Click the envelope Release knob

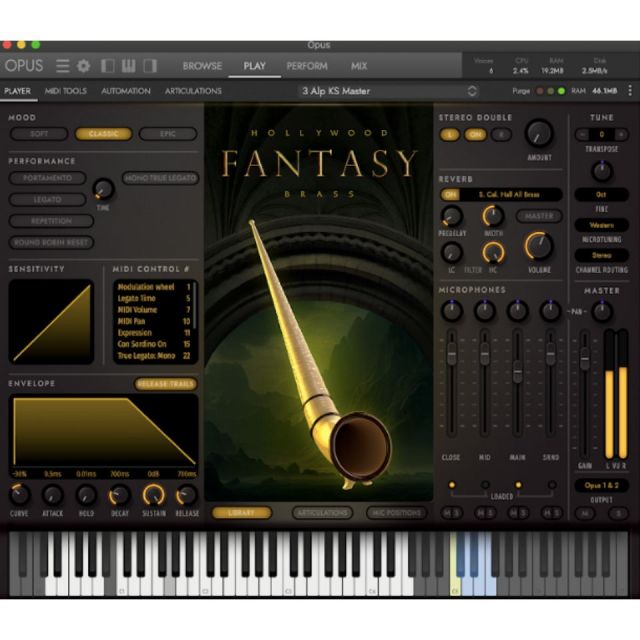[x=187, y=495]
